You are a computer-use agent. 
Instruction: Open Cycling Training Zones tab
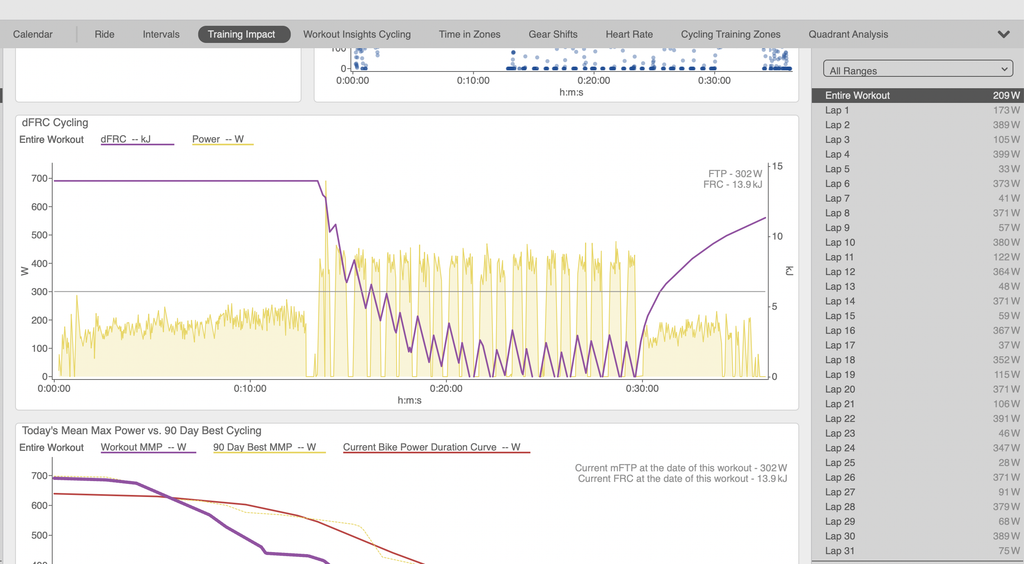click(731, 34)
